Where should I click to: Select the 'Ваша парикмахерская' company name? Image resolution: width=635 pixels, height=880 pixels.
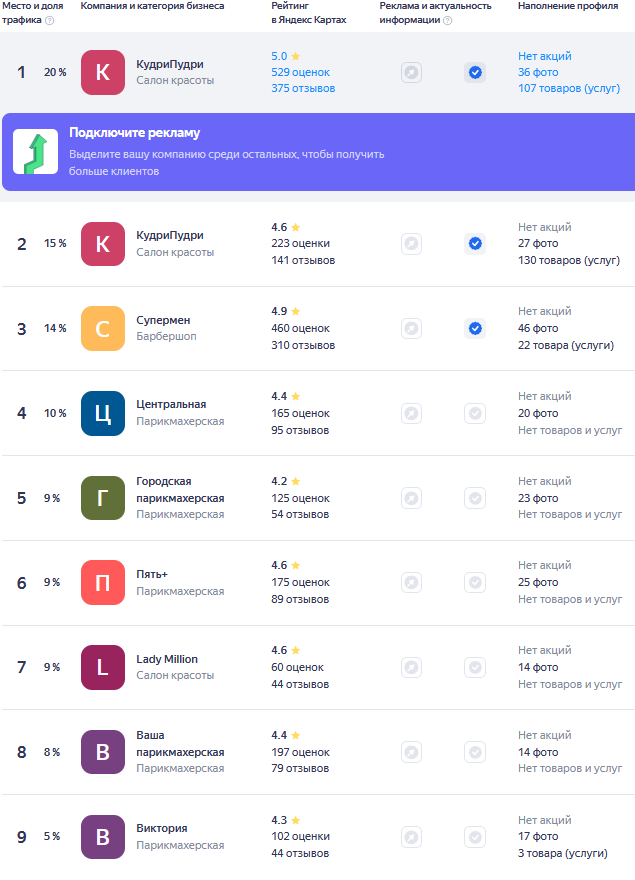[x=180, y=743]
